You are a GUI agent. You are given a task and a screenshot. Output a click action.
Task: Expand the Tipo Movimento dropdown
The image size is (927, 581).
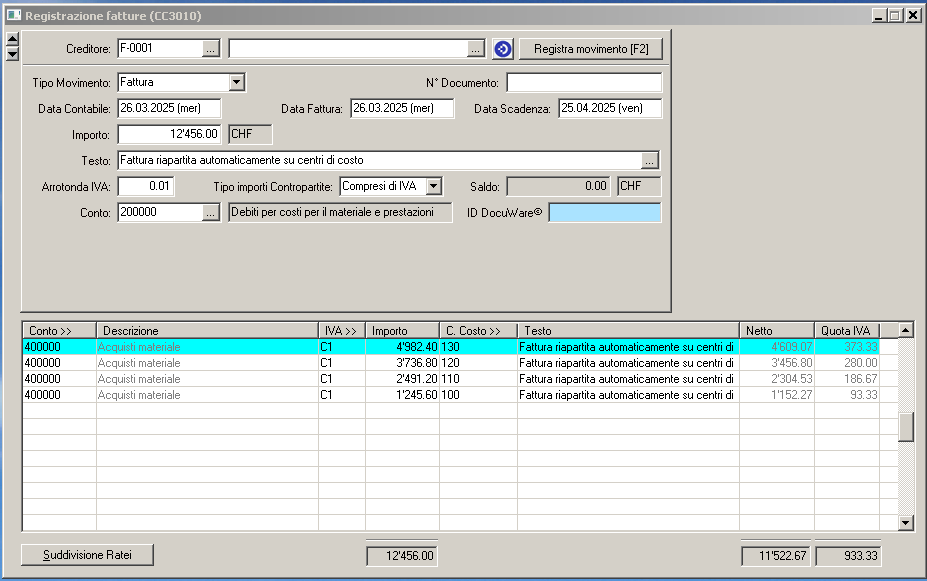click(x=237, y=82)
